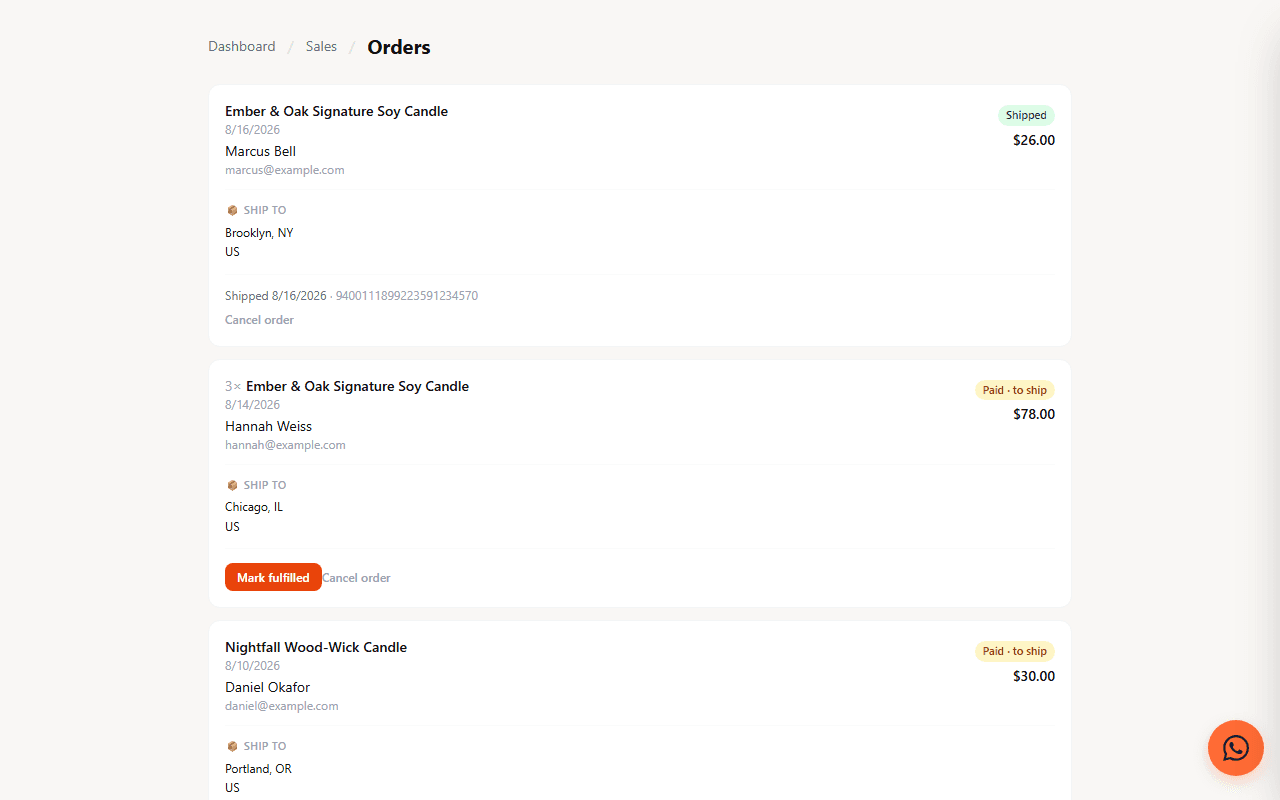This screenshot has height=800, width=1280.
Task: Cancel order for Hannah Weiss
Action: point(356,578)
